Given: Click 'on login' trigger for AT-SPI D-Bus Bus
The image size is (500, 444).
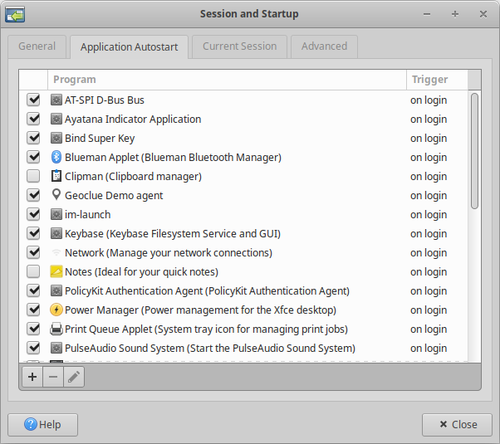Looking at the screenshot, I should 428,100.
